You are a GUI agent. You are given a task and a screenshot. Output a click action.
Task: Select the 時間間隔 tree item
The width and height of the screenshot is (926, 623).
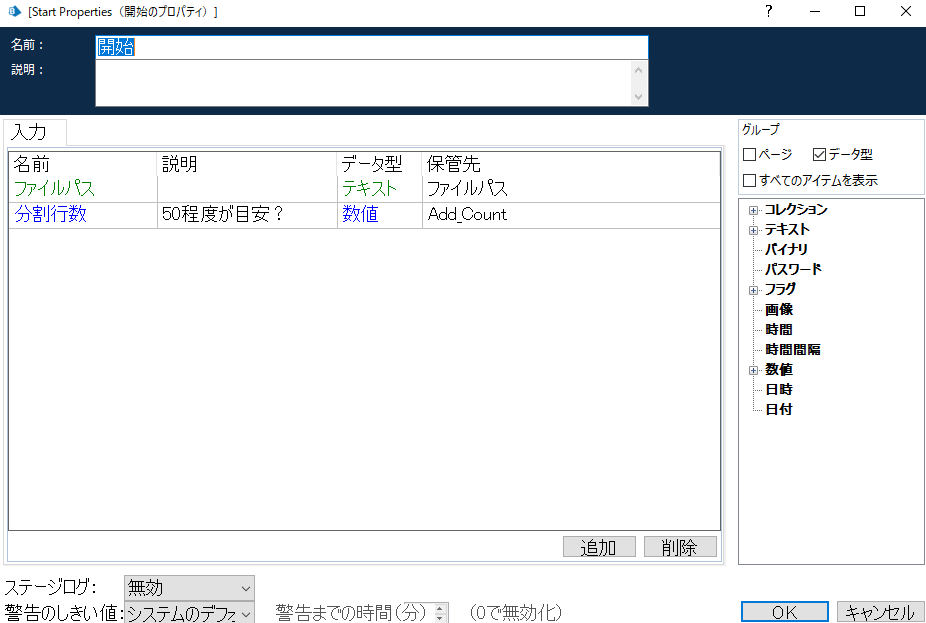tap(793, 350)
